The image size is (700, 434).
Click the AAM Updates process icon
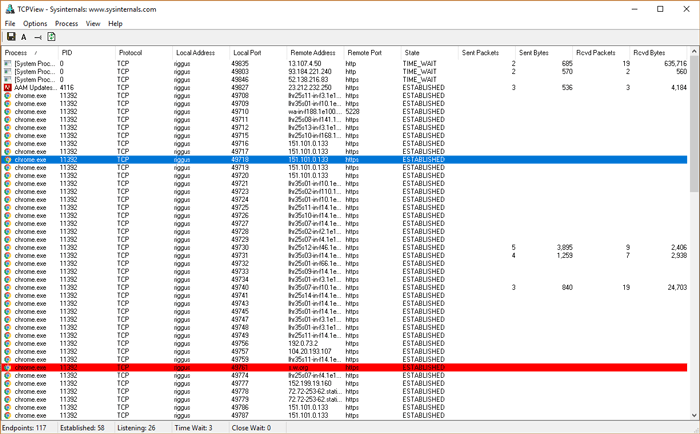coord(8,88)
